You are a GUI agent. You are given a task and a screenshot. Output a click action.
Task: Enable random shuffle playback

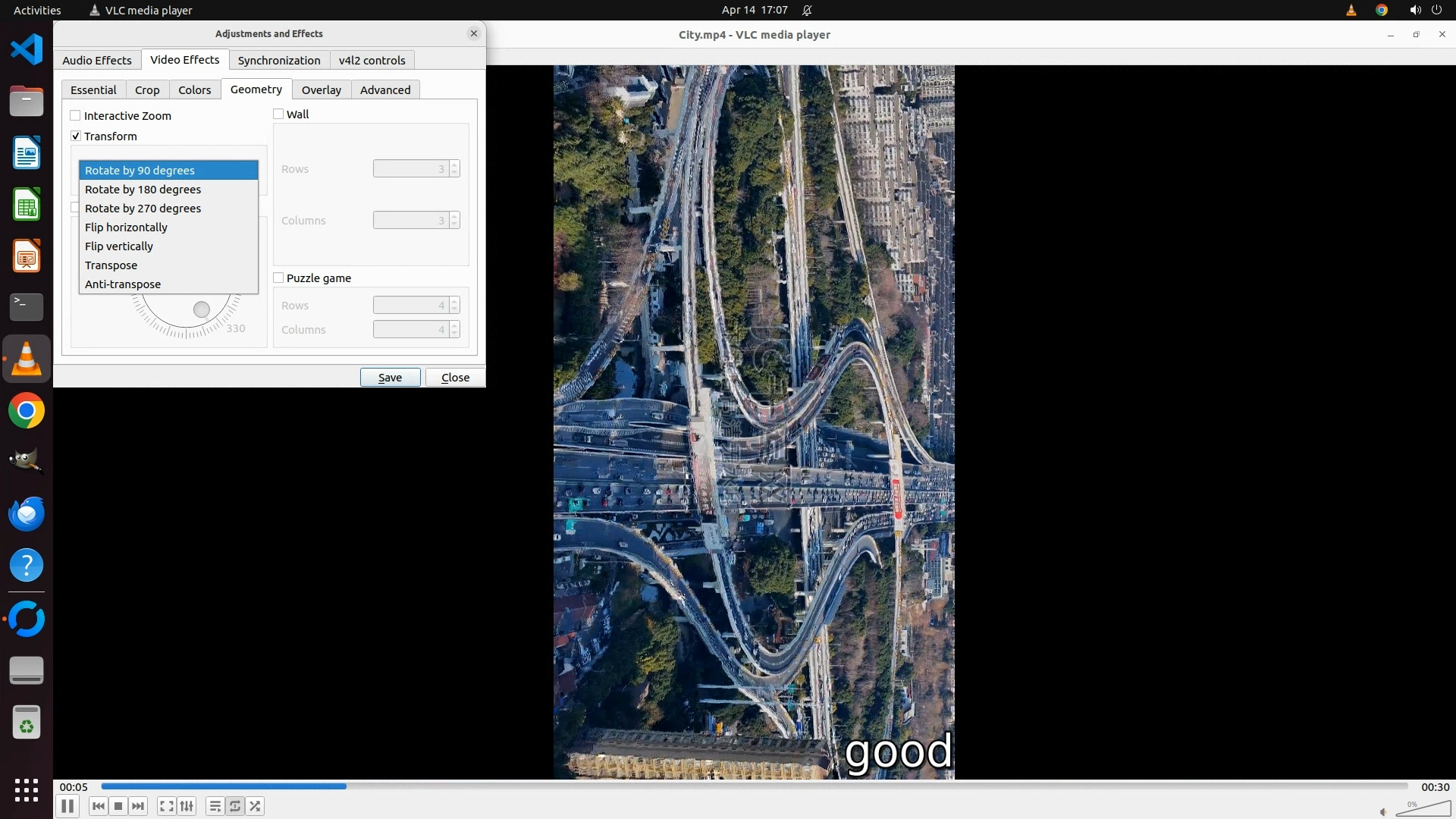point(256,806)
